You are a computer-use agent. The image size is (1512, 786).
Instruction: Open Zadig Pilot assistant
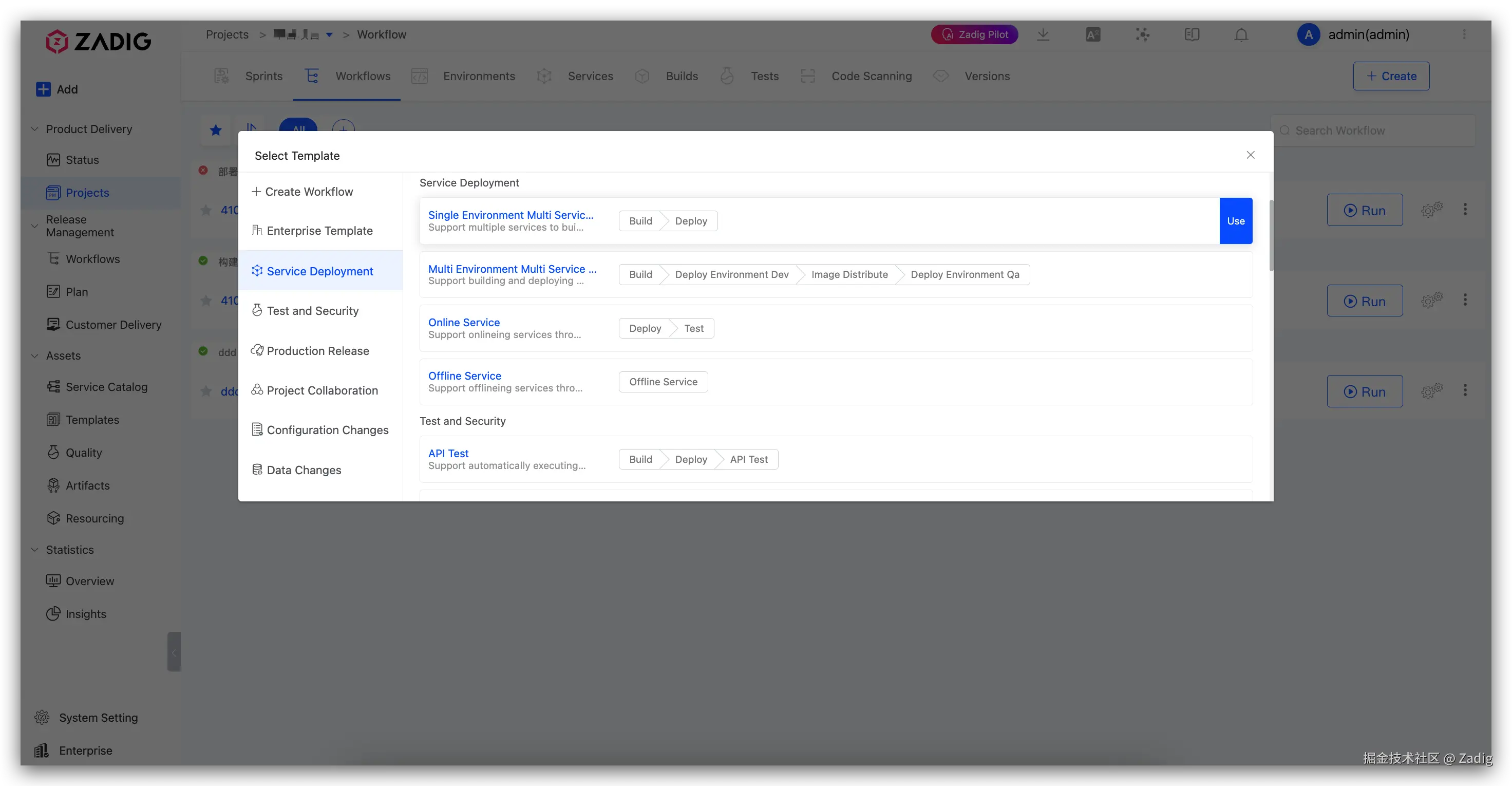point(974,34)
